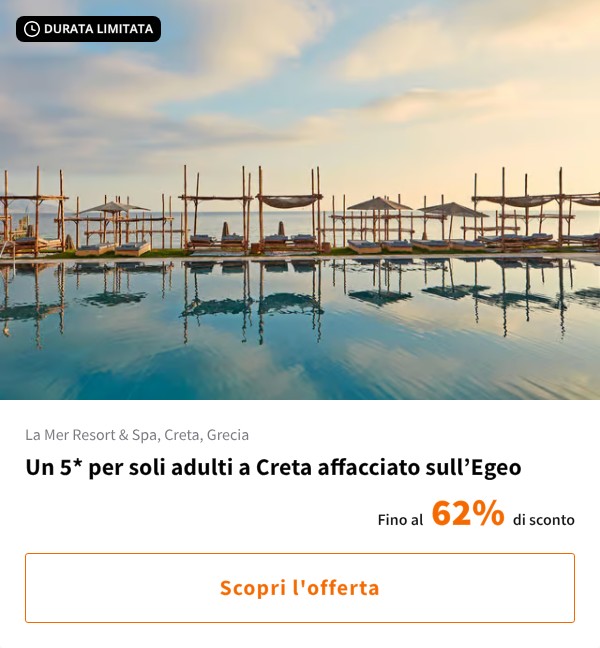The width and height of the screenshot is (600, 648).
Task: Click the 'di sconto' text
Action: pyautogui.click(x=544, y=520)
